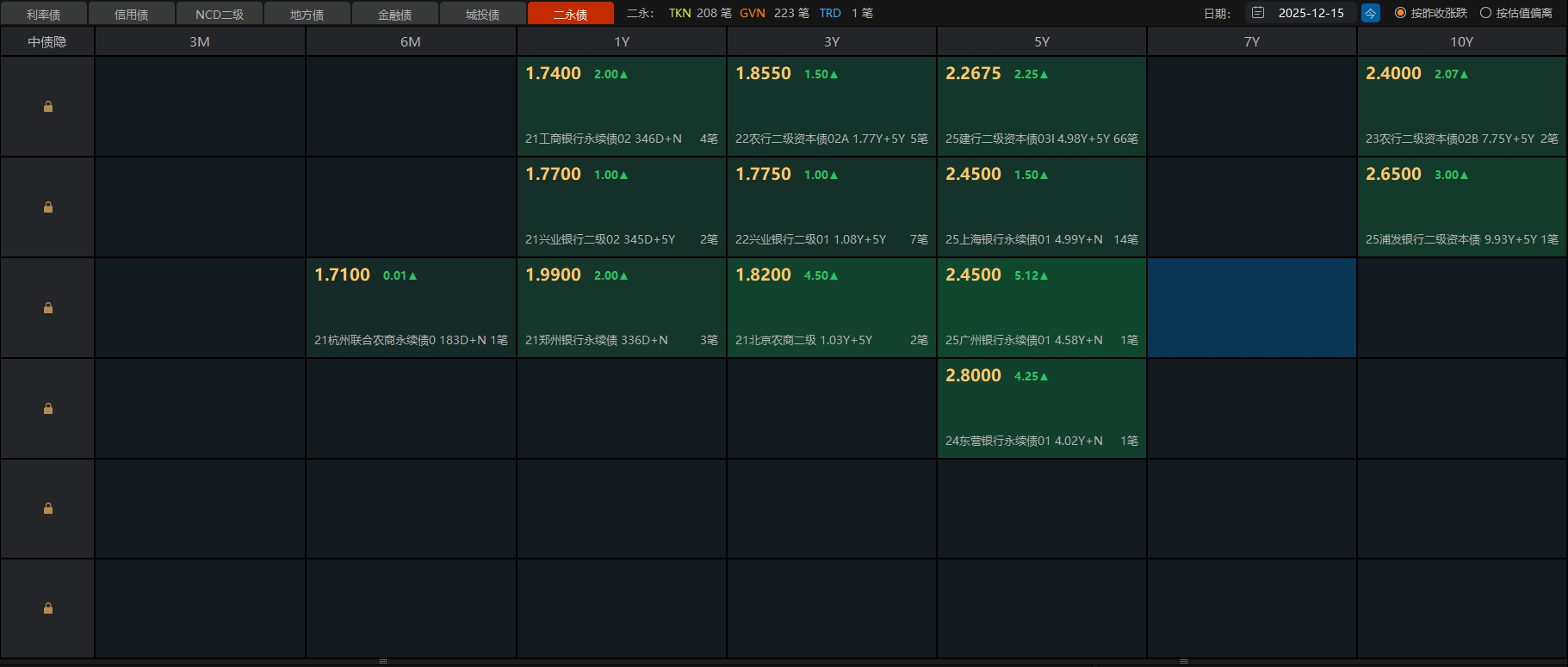This screenshot has height=667, width=1568.
Task: Click the 4.50▲ change indicator
Action: [821, 276]
